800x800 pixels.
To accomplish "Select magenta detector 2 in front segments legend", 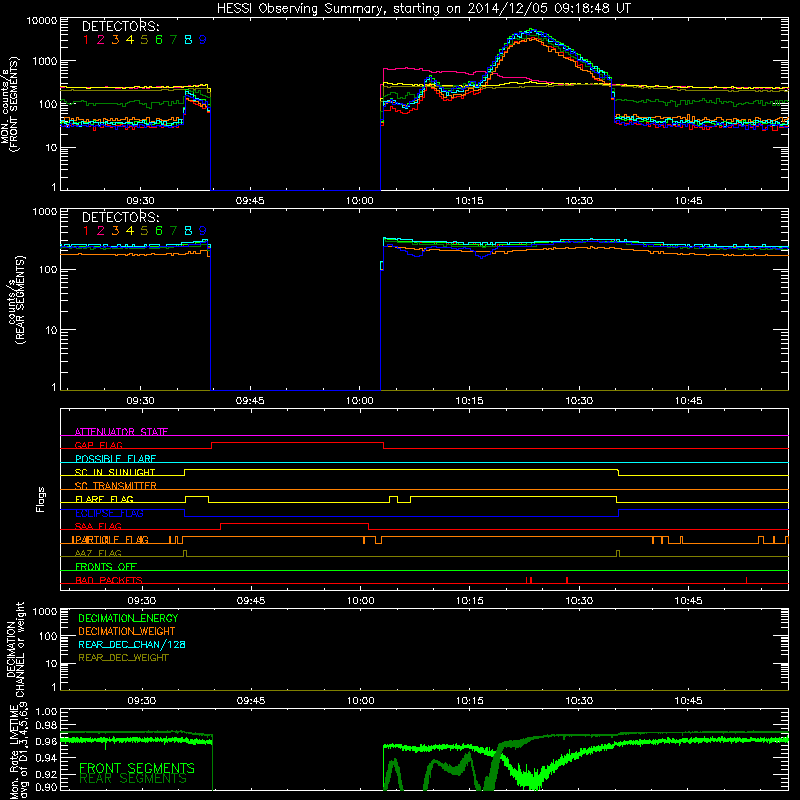I will point(101,40).
